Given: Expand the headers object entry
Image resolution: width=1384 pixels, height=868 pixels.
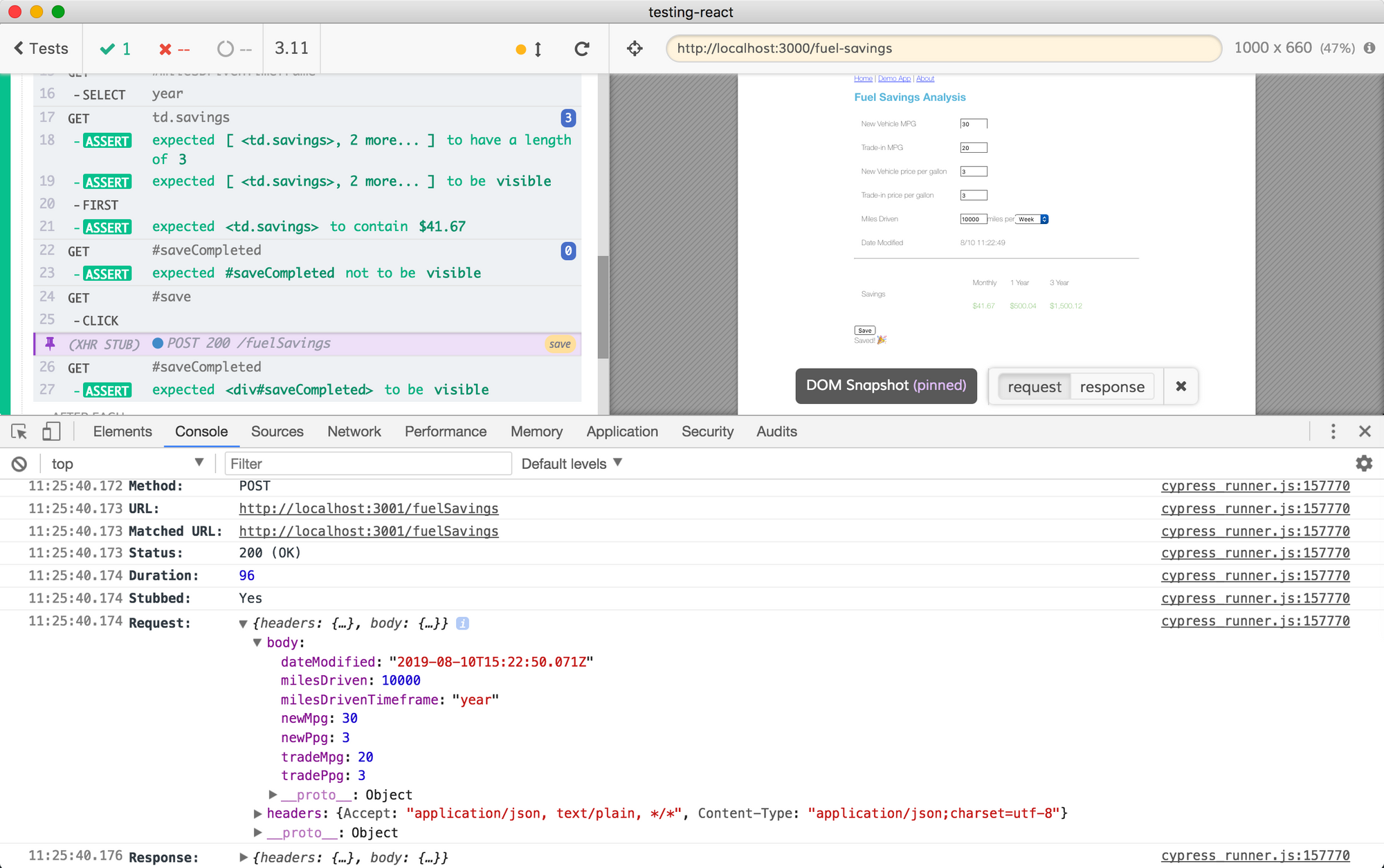Looking at the screenshot, I should tap(258, 813).
